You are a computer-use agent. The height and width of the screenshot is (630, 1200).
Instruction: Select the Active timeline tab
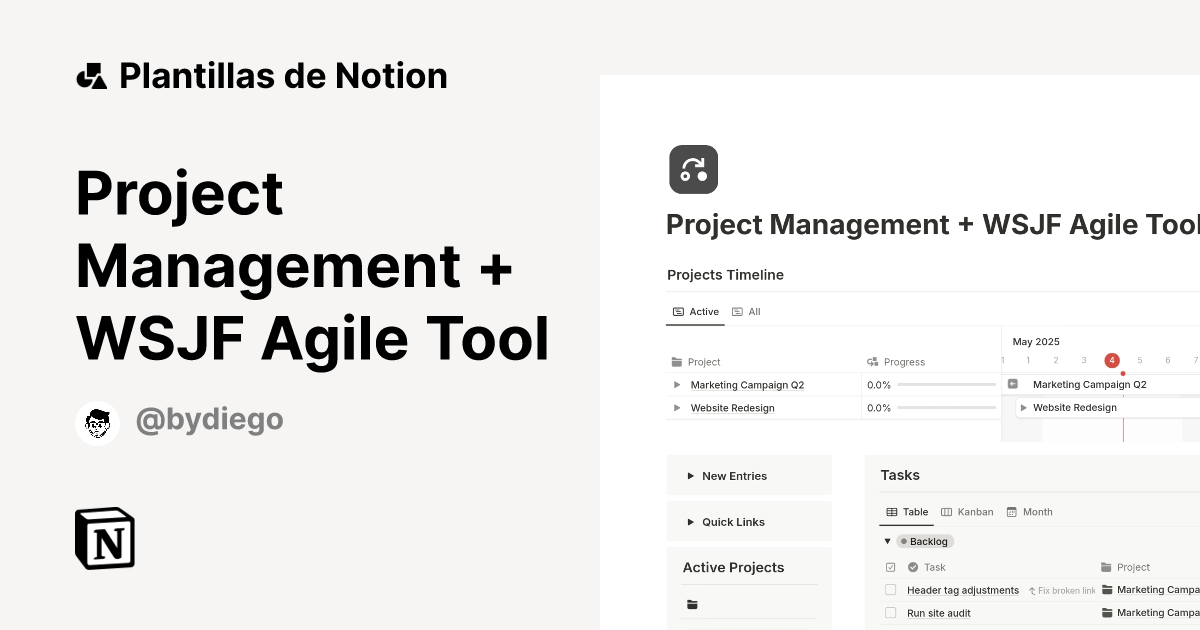click(x=697, y=311)
